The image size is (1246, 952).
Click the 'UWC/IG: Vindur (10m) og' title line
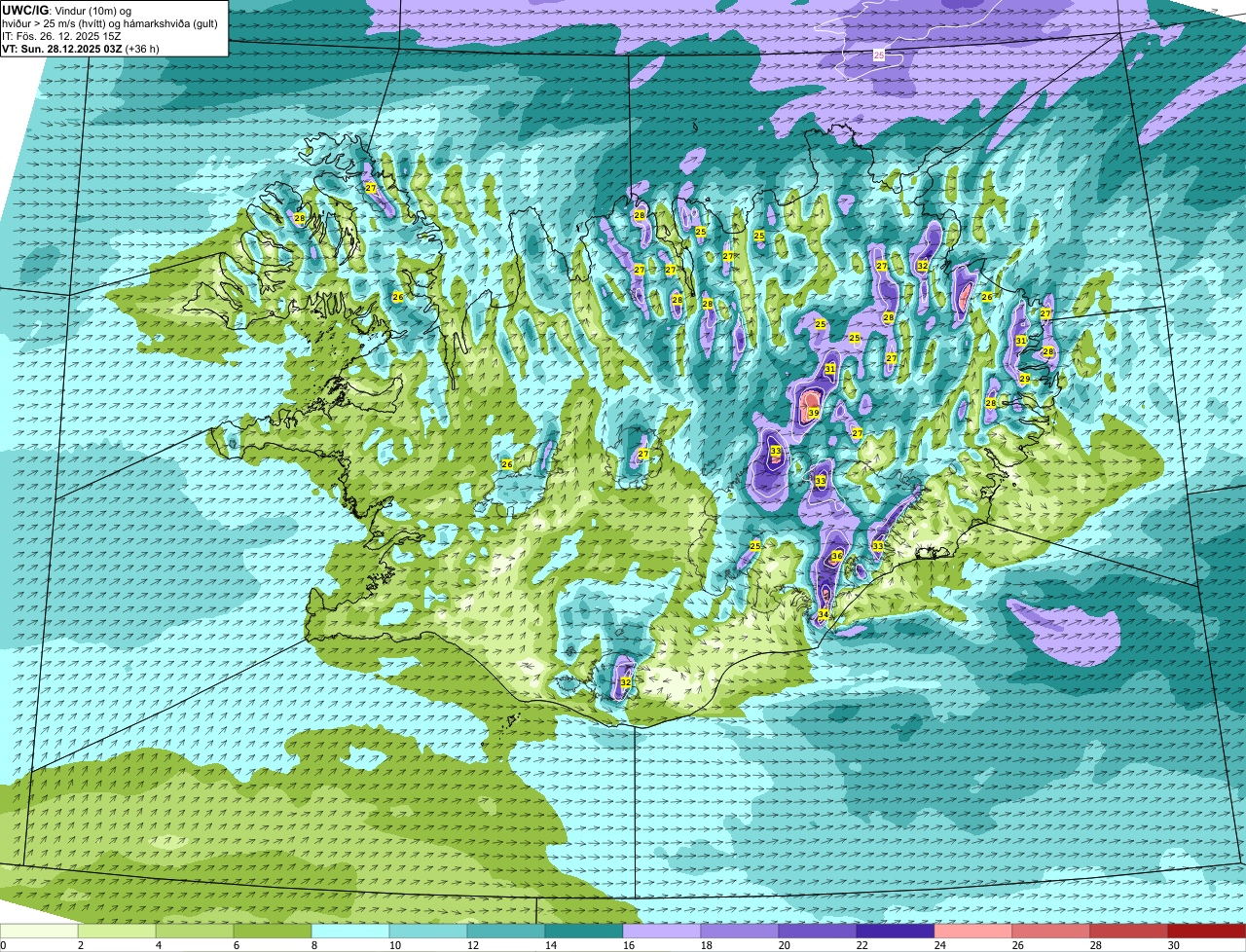point(67,10)
